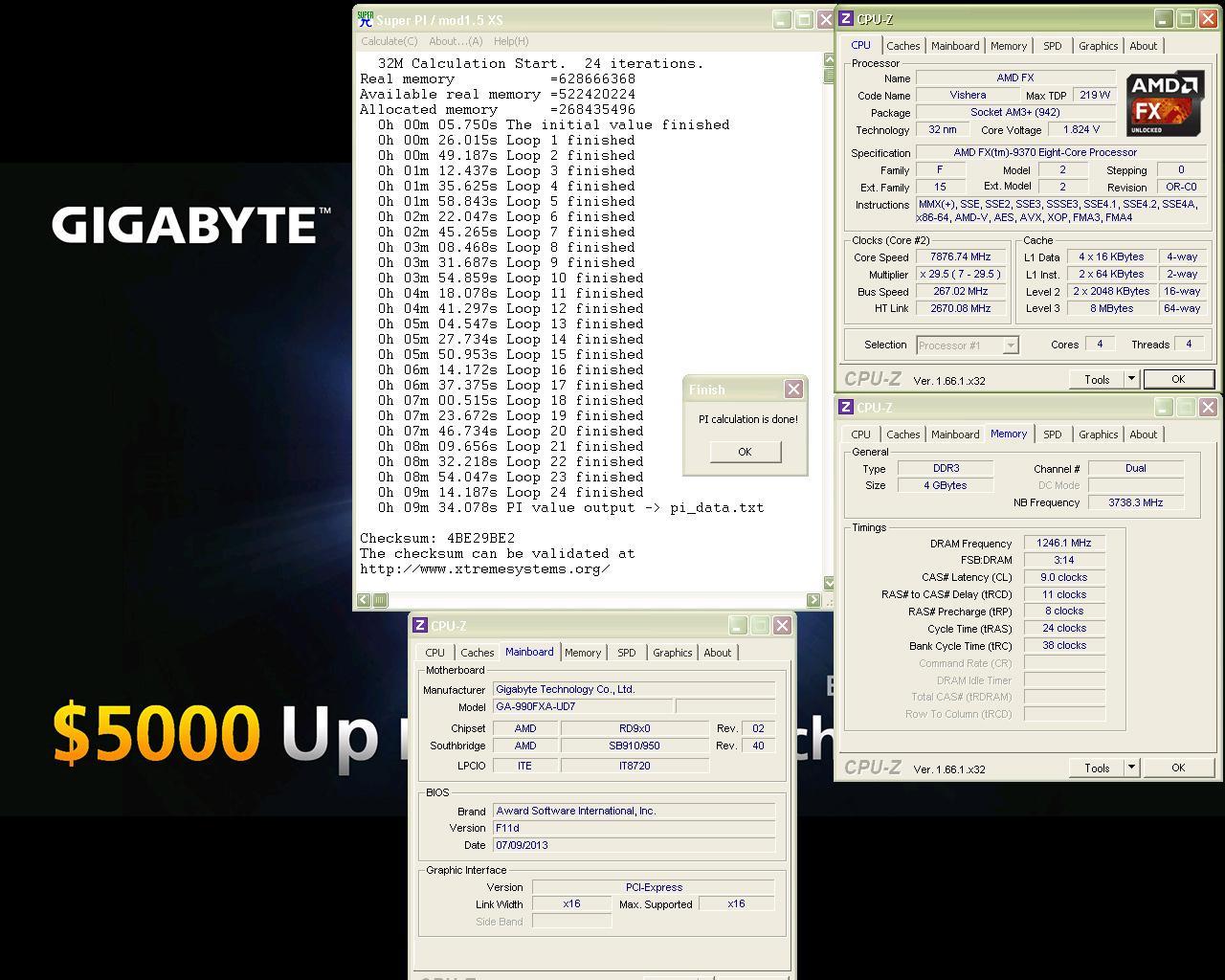Open Memory tab in the CPU-Z motherboard window
Screen dimensions: 1225x980
coord(583,653)
